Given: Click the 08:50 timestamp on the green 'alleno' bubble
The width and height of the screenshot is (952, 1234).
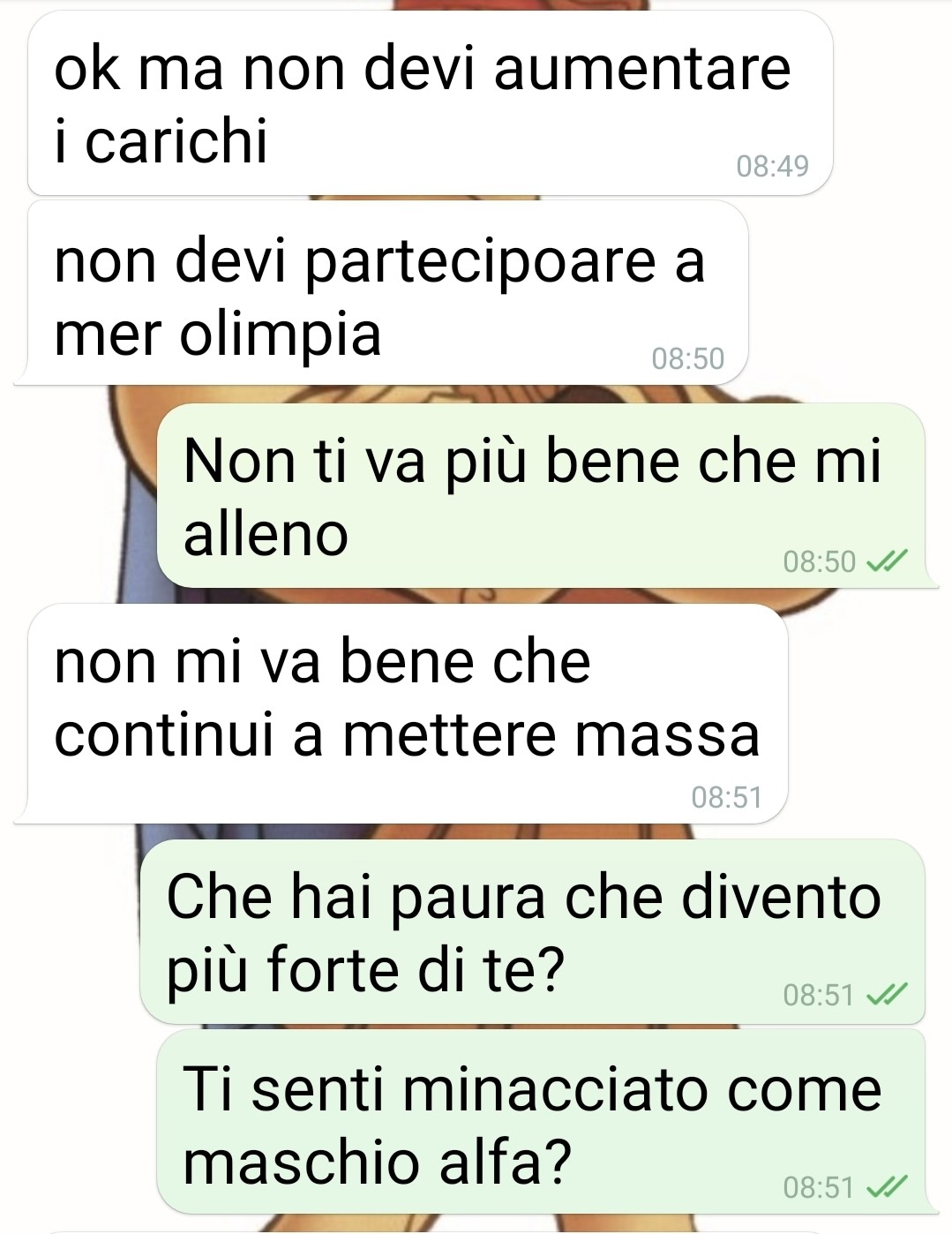Looking at the screenshot, I should (x=820, y=561).
